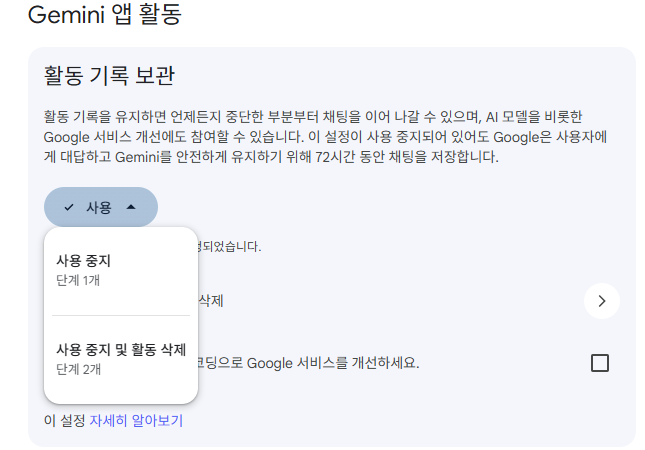Open the 자세히 알아보기 link
Screen dimensions: 645x450
(x=136, y=420)
